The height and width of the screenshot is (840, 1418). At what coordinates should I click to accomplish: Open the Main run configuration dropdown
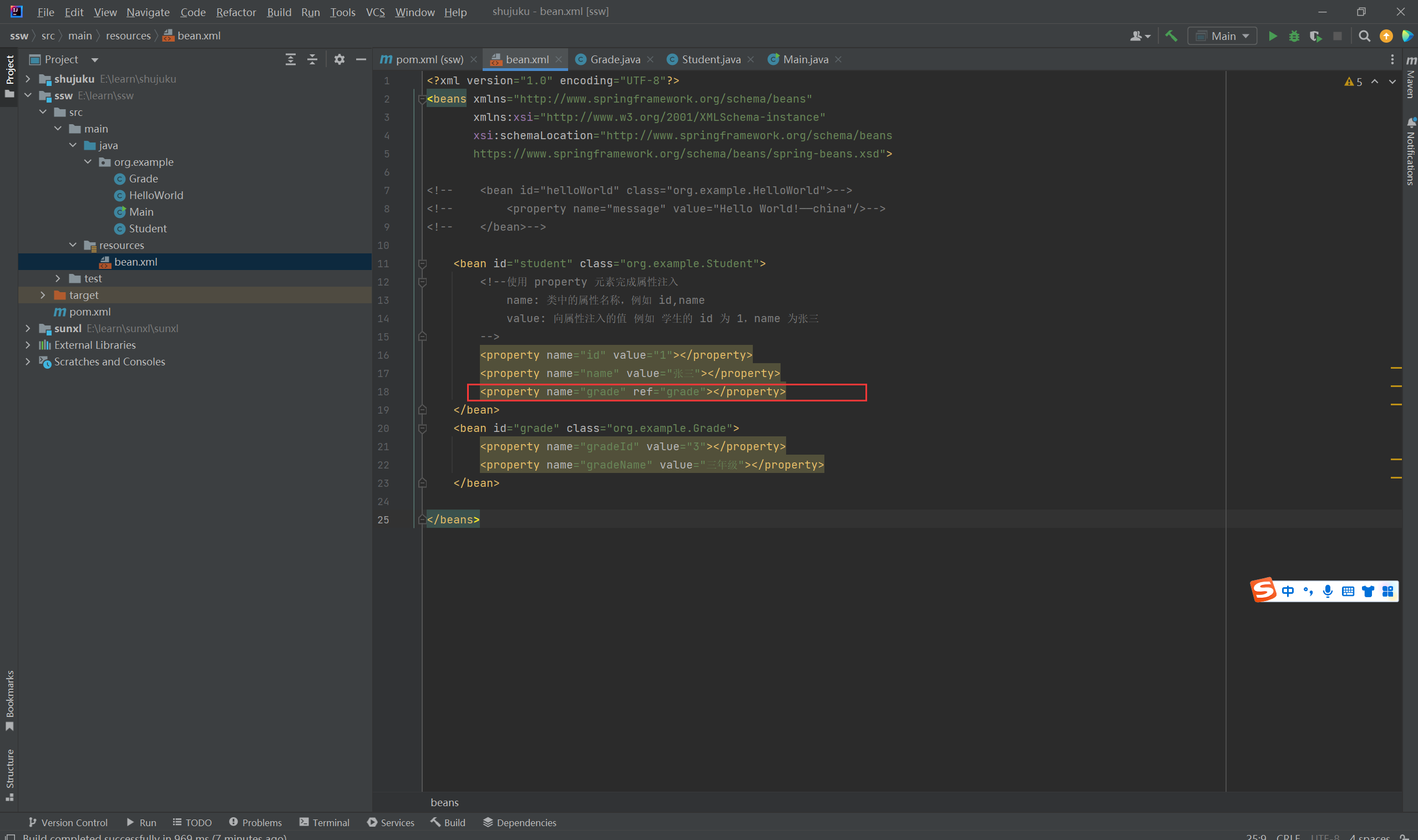coord(1222,36)
